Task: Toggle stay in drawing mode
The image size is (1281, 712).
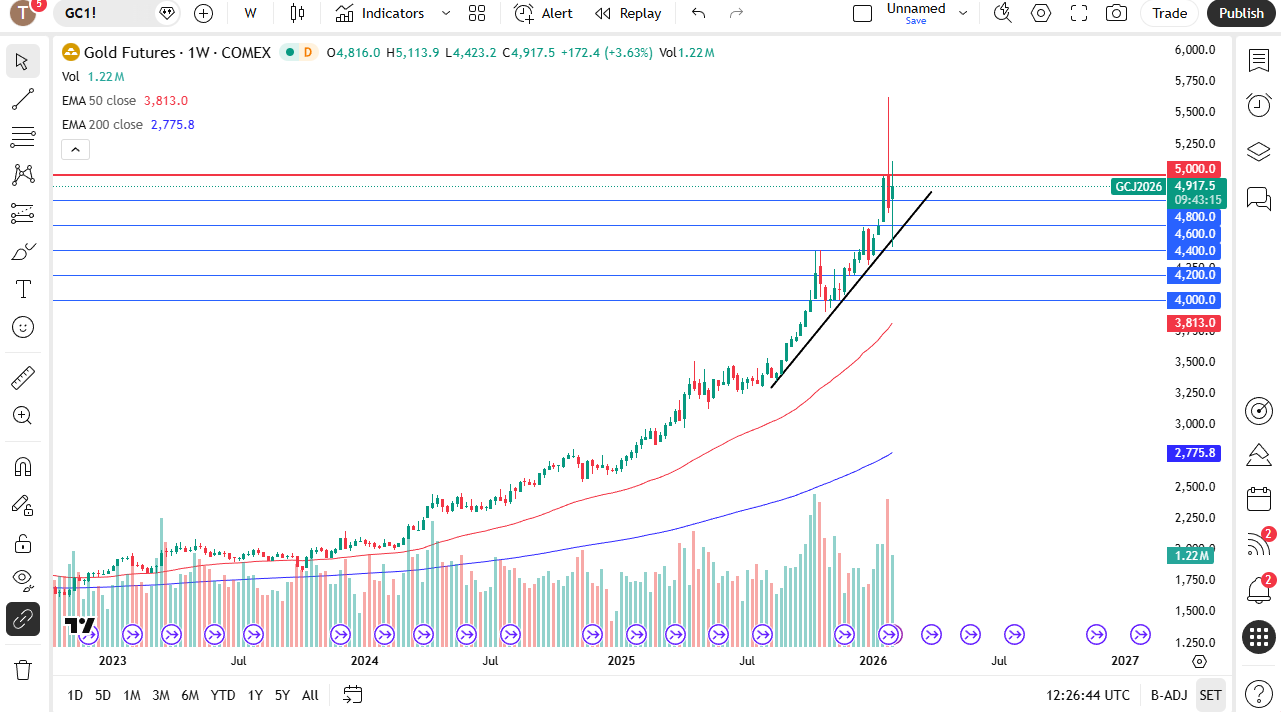Action: click(22, 505)
